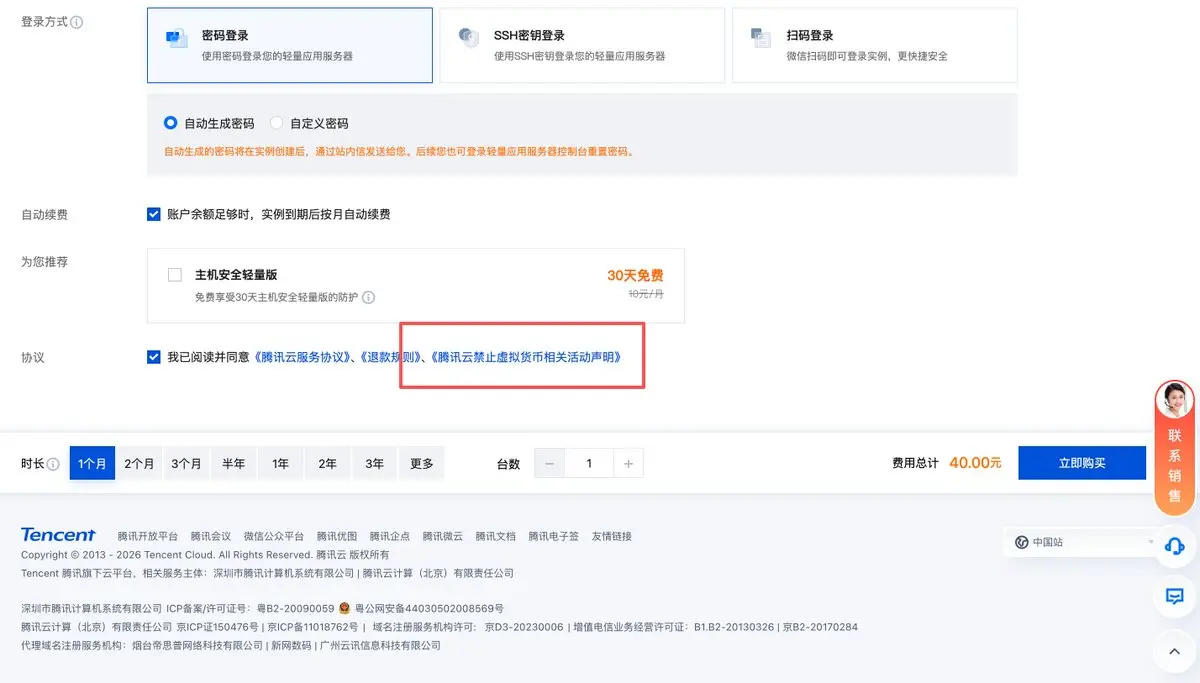Select the SSH密钥登录 login method card
Image resolution: width=1200 pixels, height=683 pixels.
point(582,45)
